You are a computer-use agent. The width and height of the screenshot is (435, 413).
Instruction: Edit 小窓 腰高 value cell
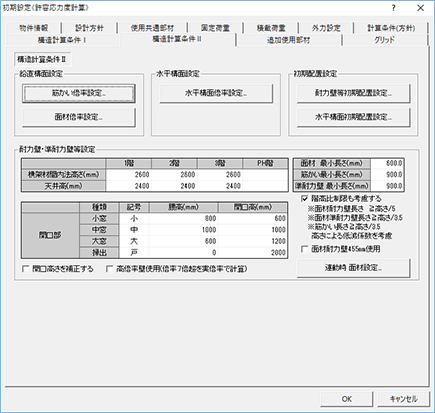pos(184,219)
